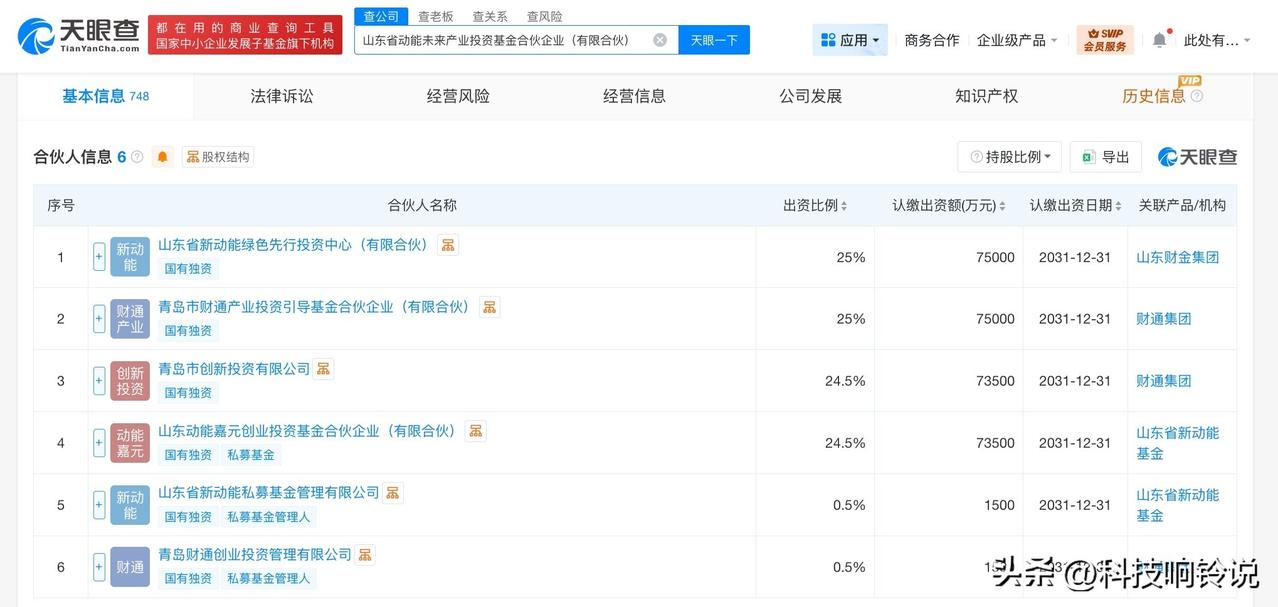Open the user account dropdown 此处有…
Screen dimensions: 1278x607
1217,40
